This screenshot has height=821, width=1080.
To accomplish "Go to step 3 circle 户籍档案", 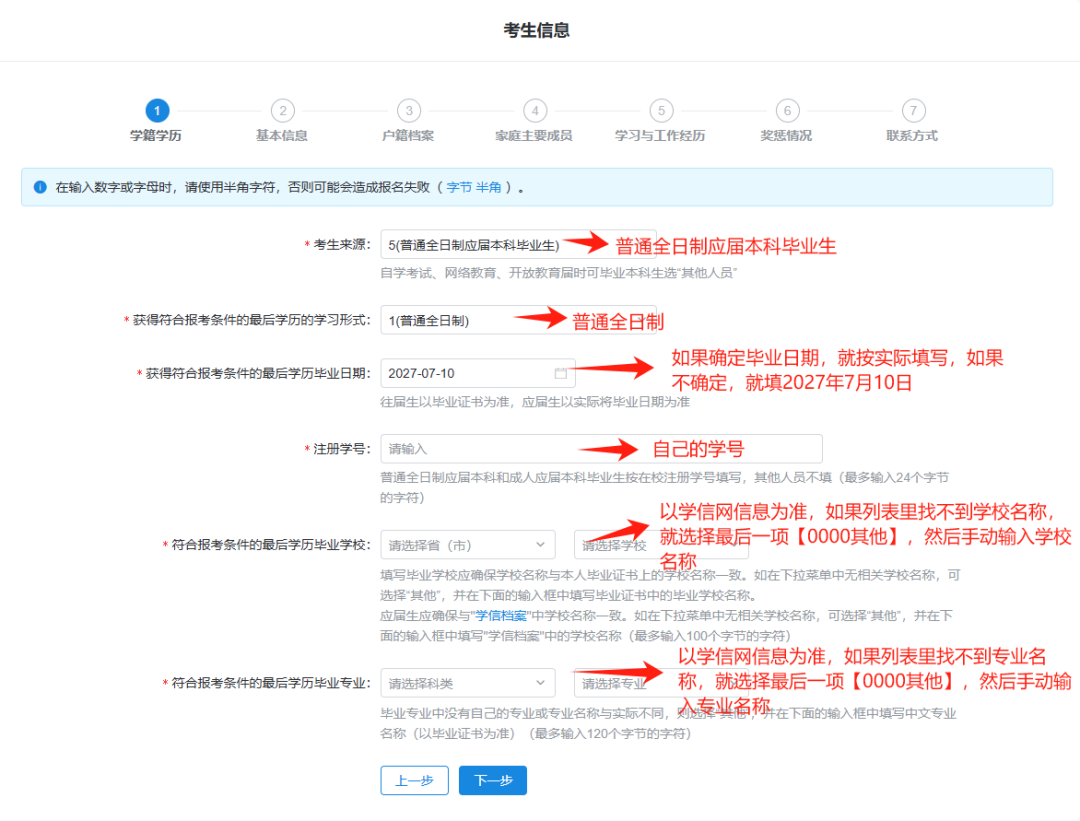I will 409,110.
